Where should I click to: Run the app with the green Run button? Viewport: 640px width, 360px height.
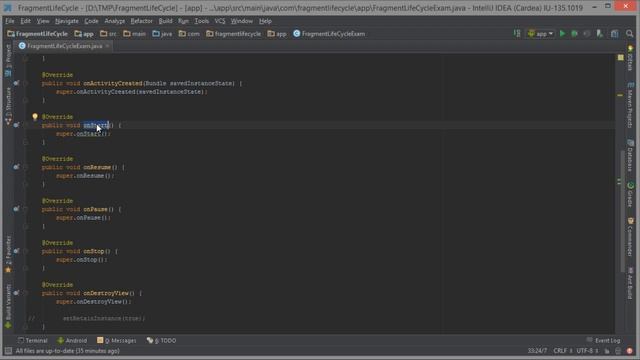[562, 34]
